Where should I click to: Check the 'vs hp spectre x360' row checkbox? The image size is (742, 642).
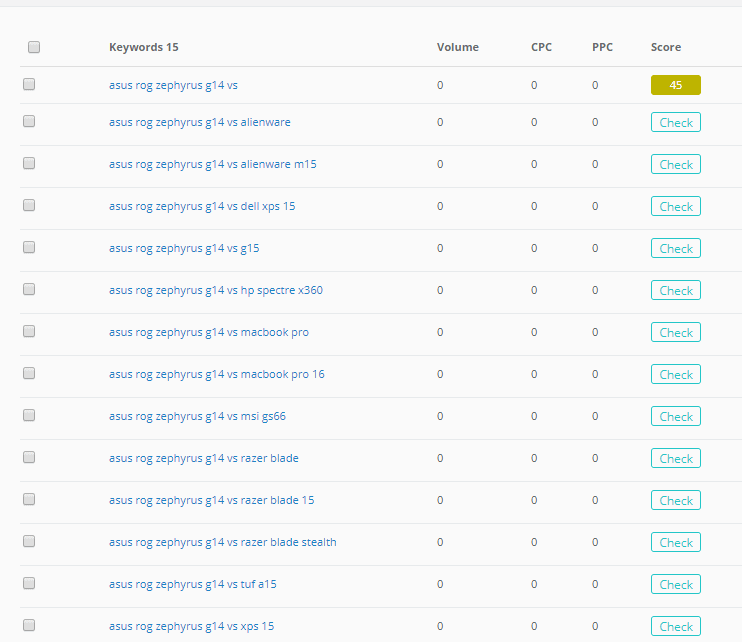click(x=29, y=289)
